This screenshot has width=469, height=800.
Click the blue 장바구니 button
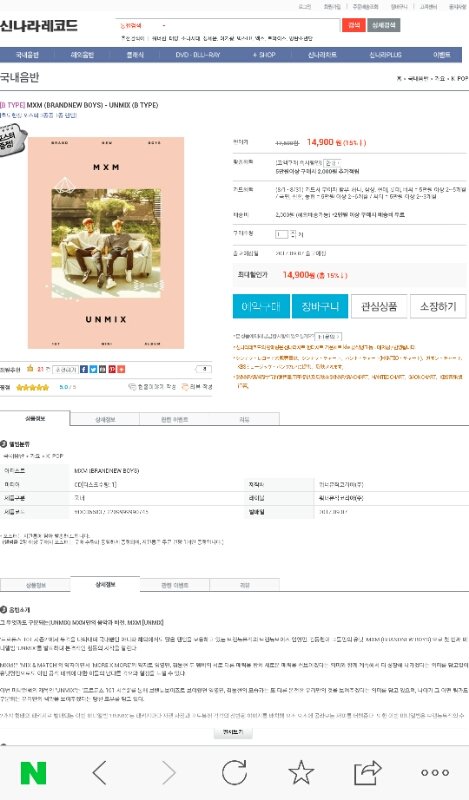coord(320,306)
